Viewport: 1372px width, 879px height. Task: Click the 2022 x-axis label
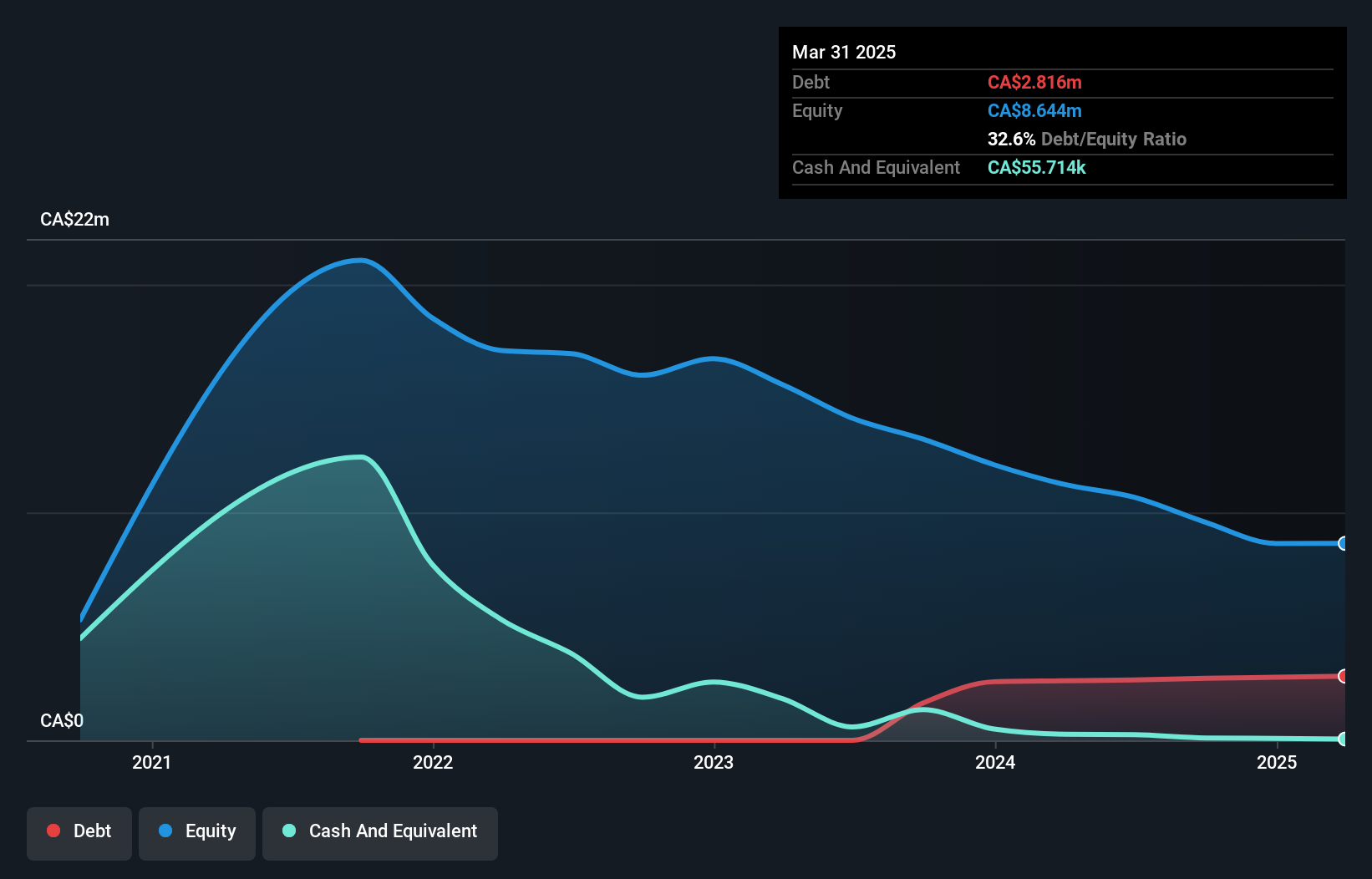433,762
